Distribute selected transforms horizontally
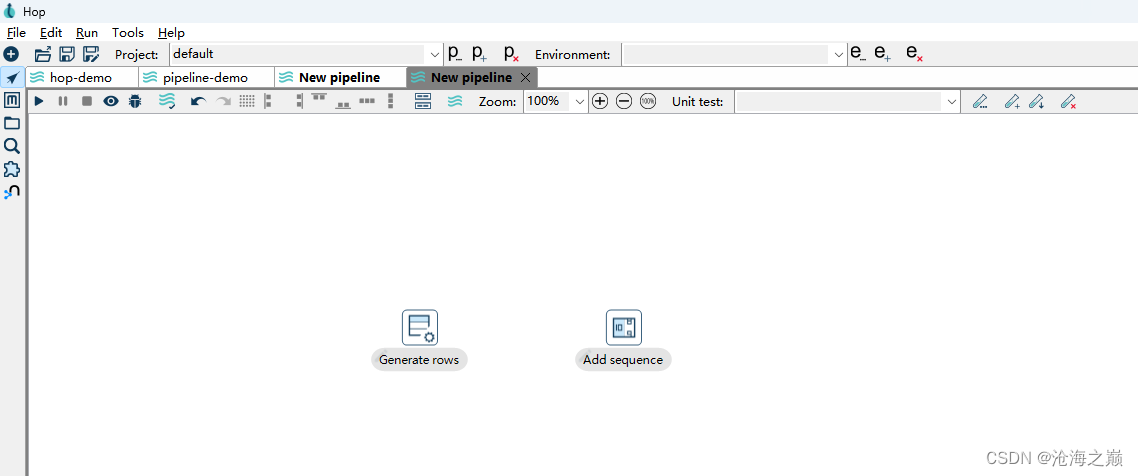The height and width of the screenshot is (476, 1138). 367,102
